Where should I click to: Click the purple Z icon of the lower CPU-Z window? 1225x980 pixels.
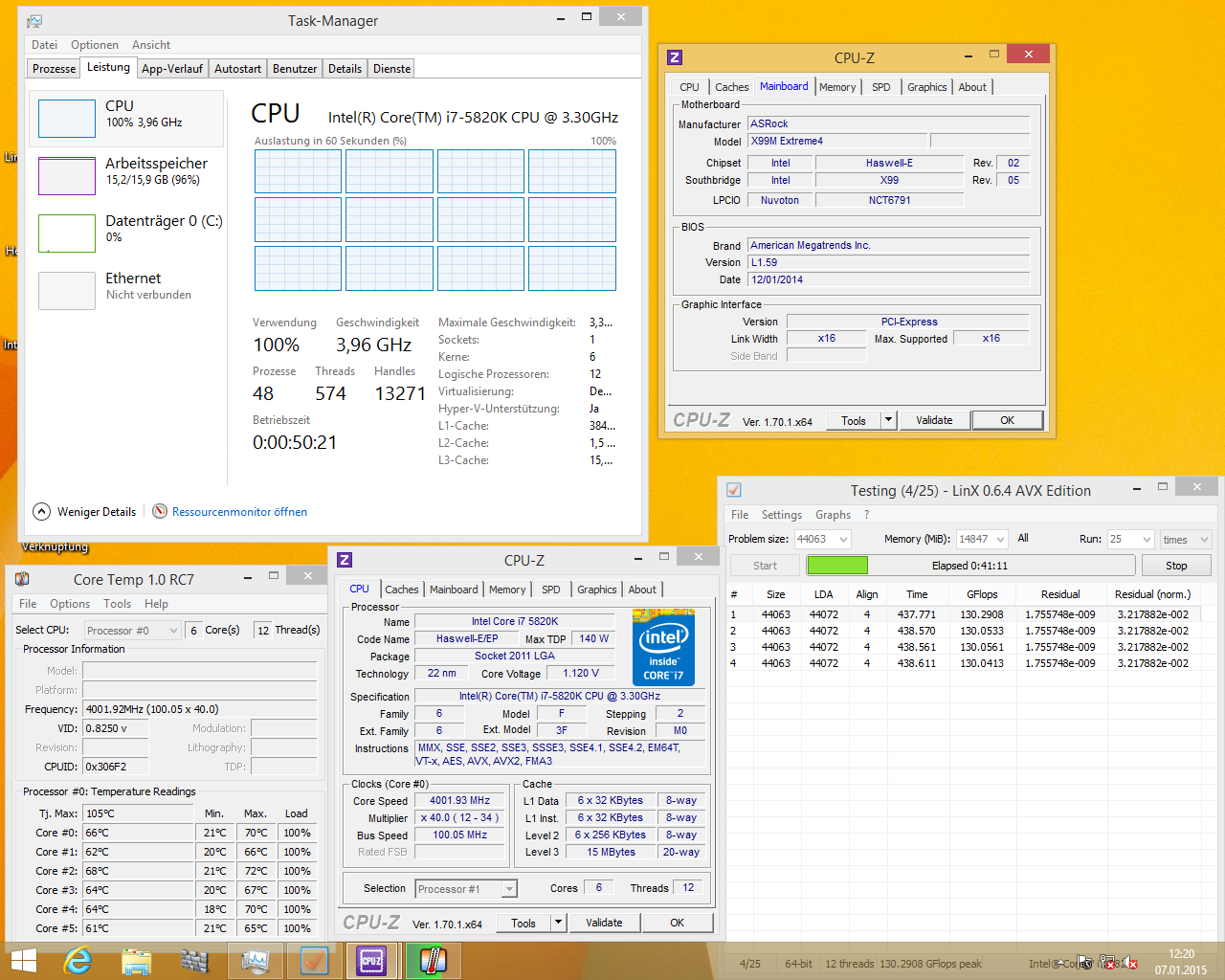tap(345, 560)
